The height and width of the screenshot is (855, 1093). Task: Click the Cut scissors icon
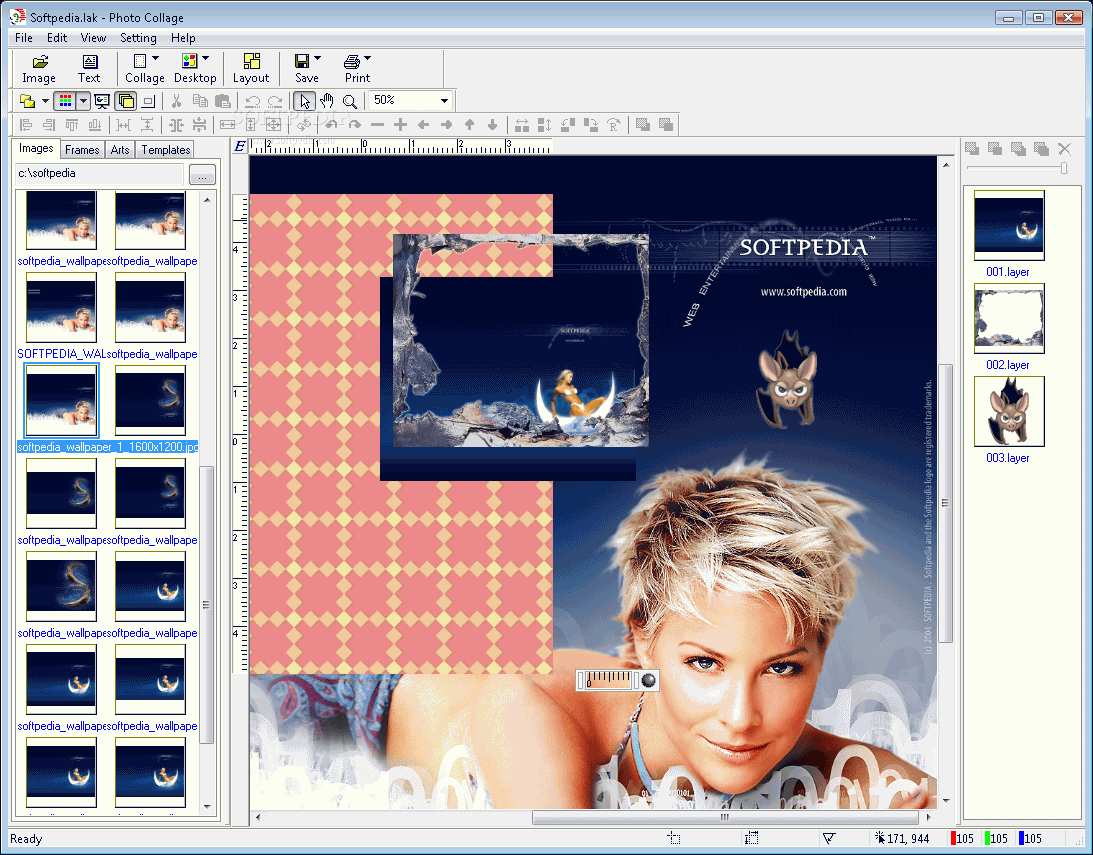(x=176, y=101)
